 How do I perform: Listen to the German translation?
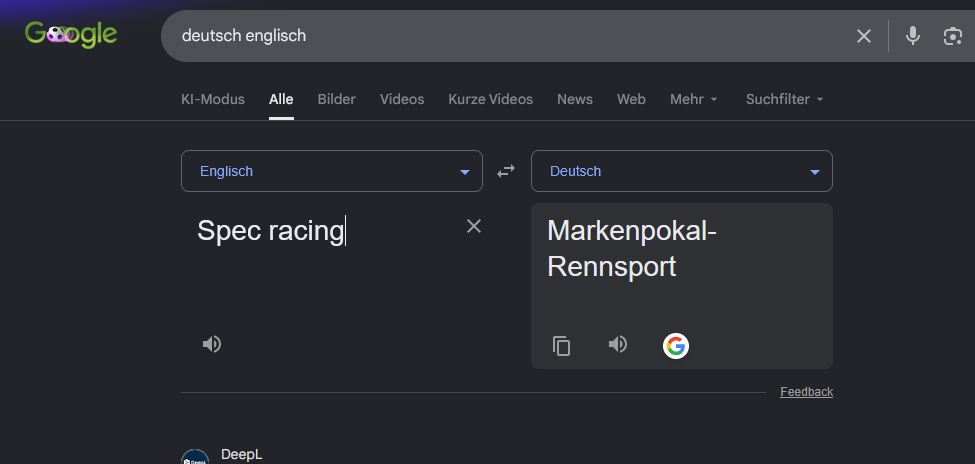[x=617, y=344]
